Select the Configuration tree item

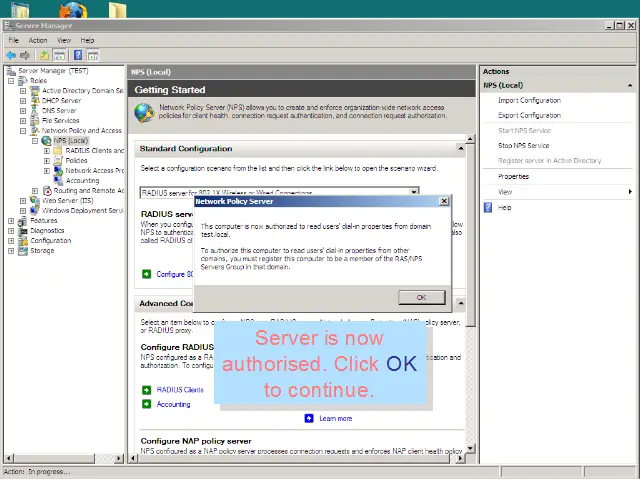coord(51,241)
